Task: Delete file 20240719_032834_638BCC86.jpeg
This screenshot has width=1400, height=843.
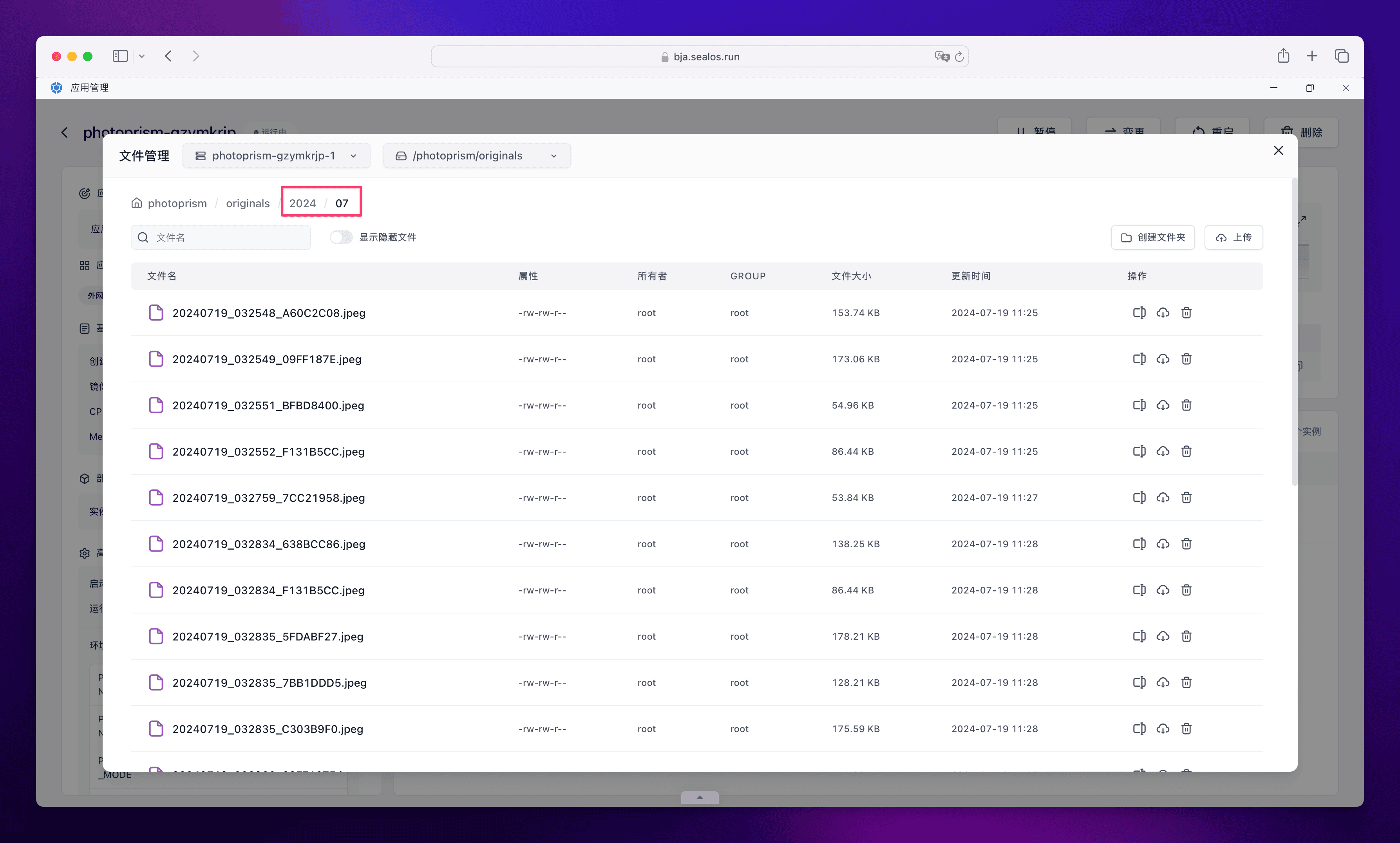Action: pos(1186,544)
